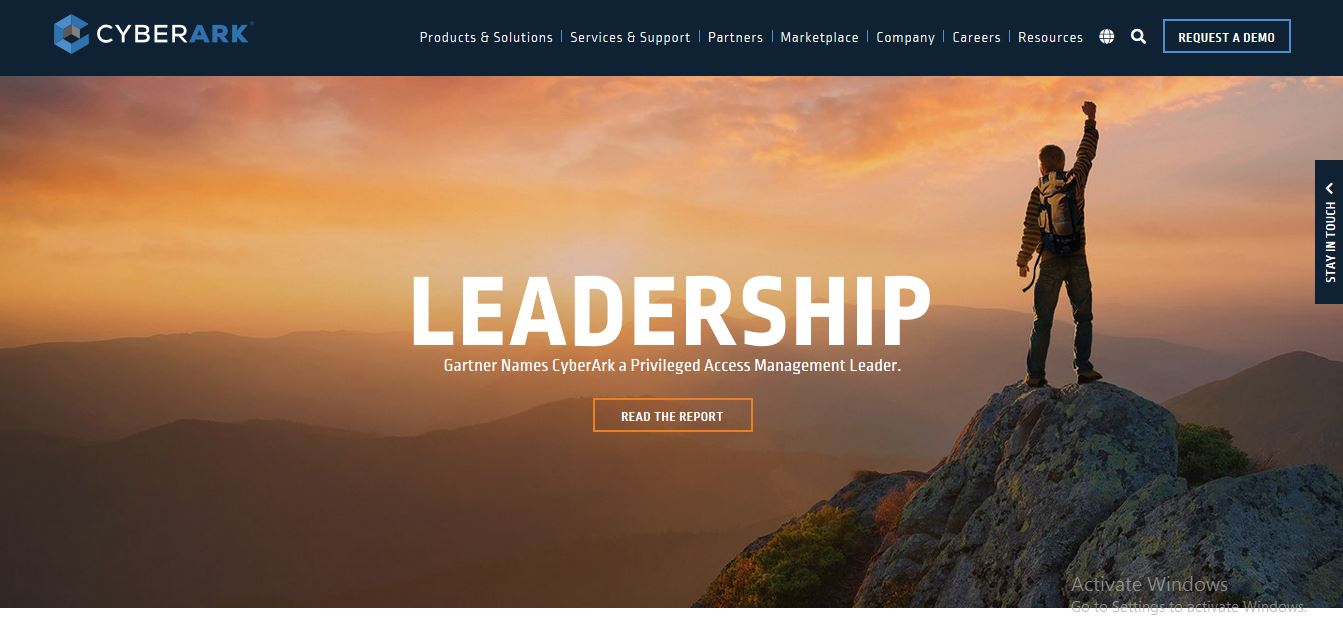Select Partners in the navigation bar
The image size is (1343, 644).
[735, 37]
